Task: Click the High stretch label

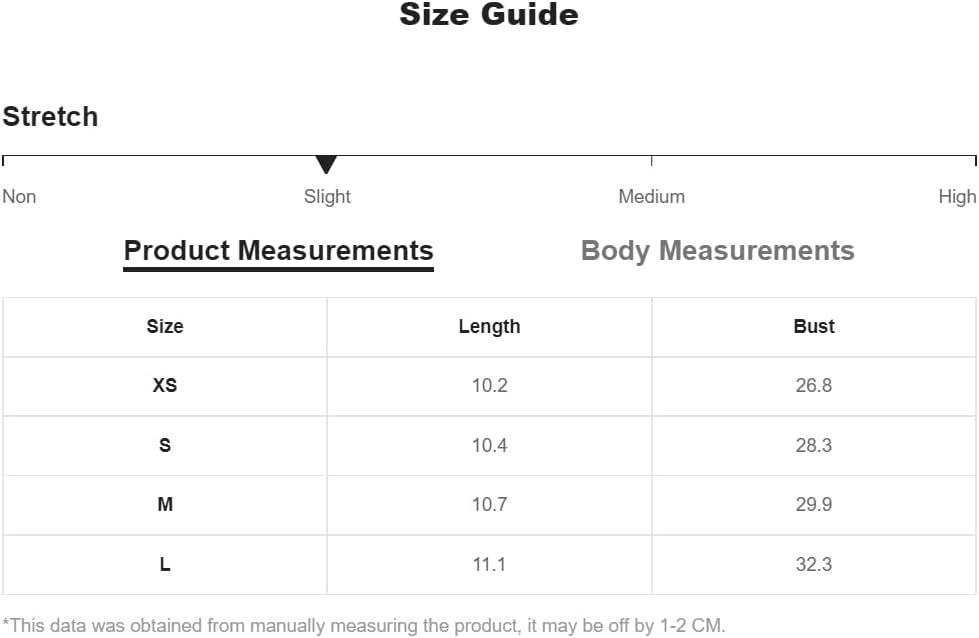Action: [x=957, y=197]
